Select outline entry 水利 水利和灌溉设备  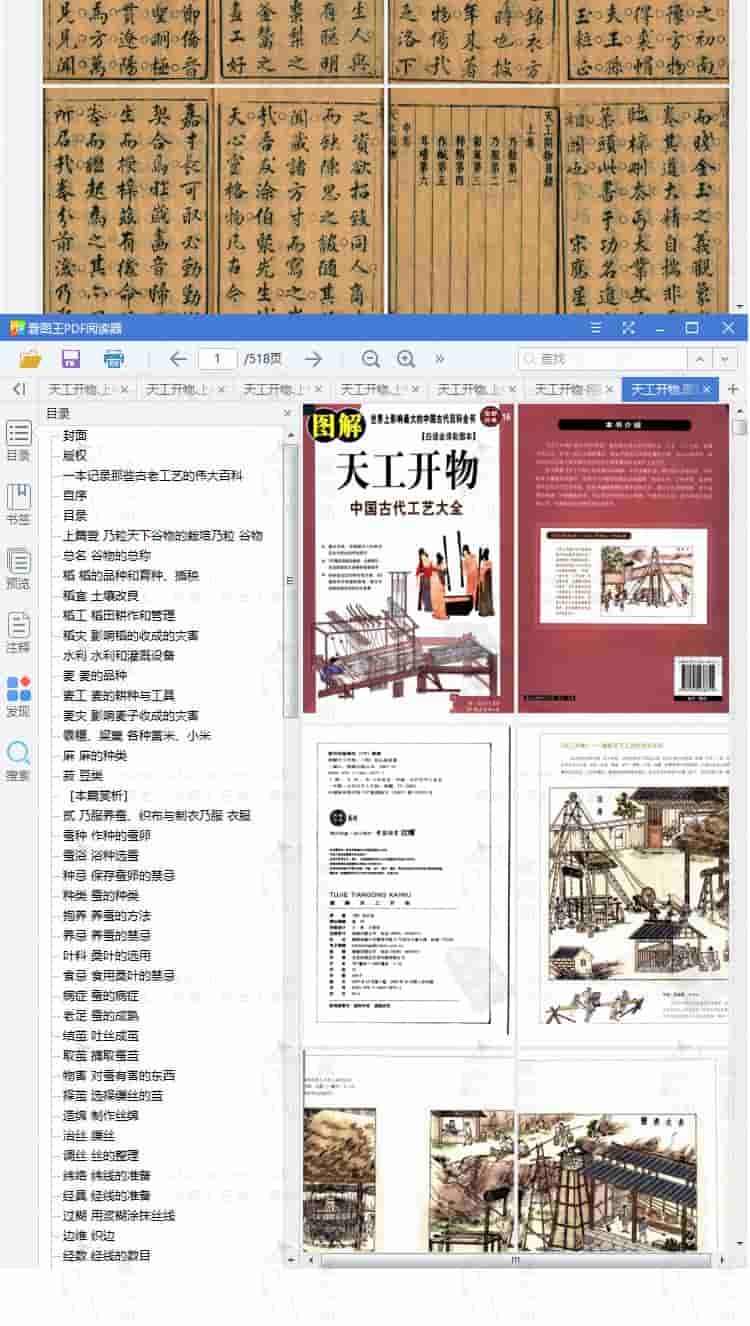click(x=119, y=655)
